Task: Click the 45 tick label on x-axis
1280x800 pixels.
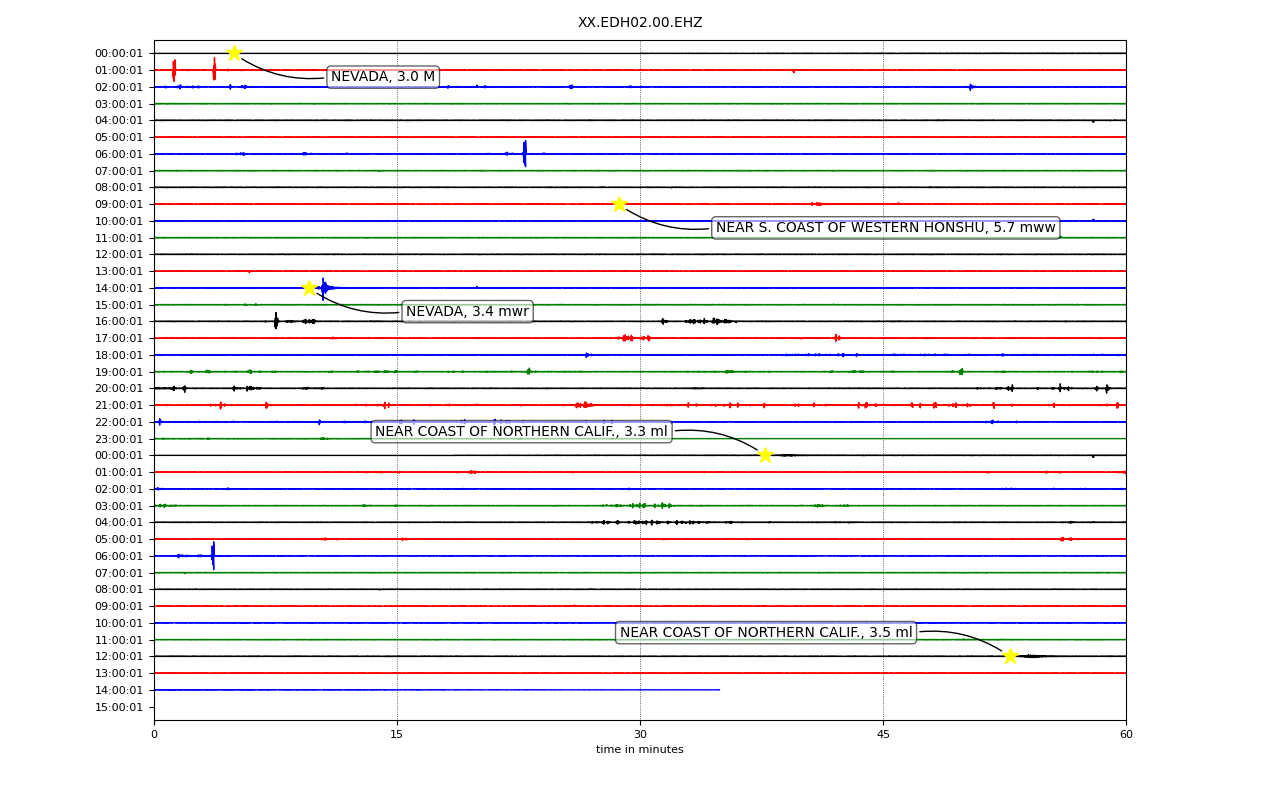Action: click(883, 734)
